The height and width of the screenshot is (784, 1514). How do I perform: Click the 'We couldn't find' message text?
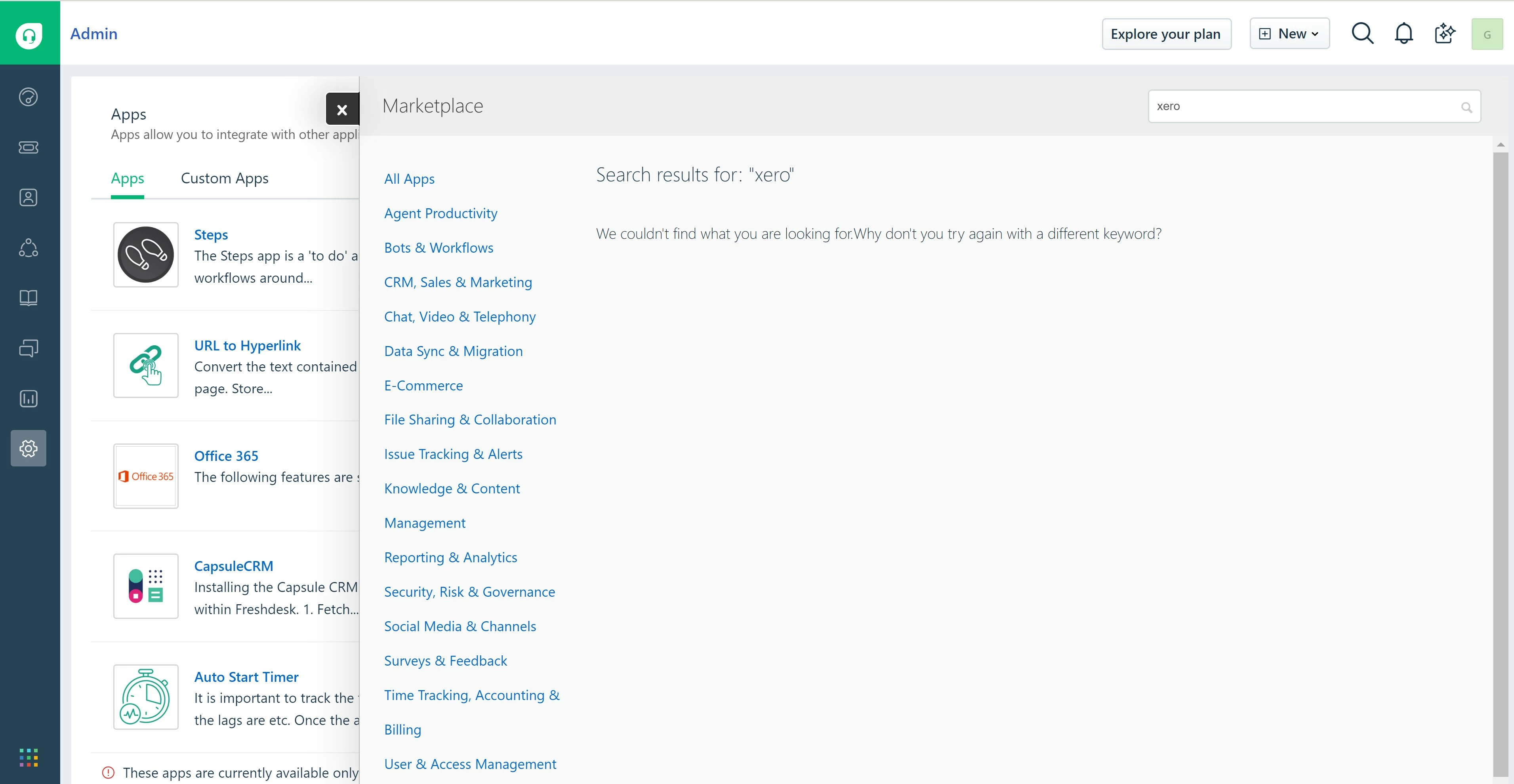click(x=879, y=234)
